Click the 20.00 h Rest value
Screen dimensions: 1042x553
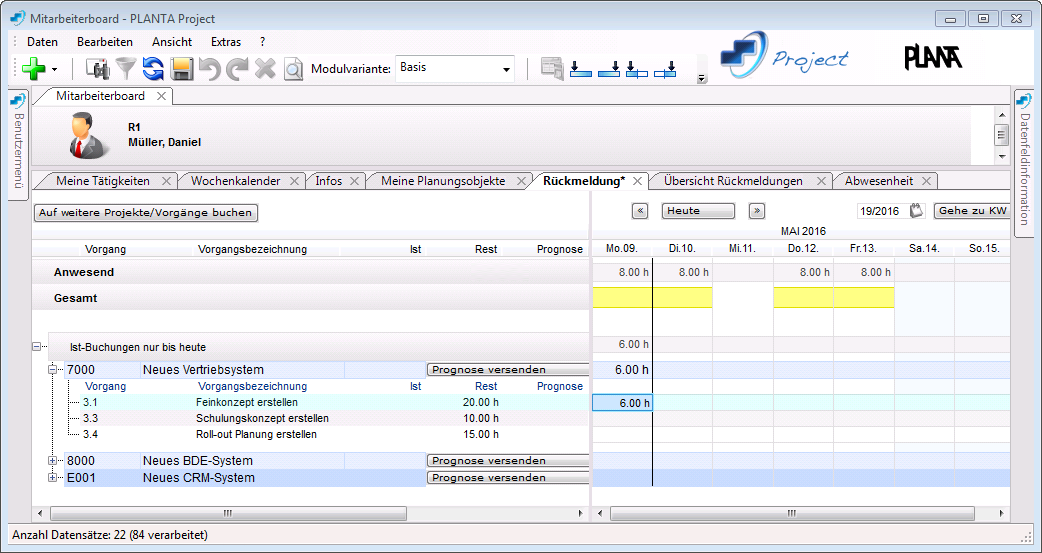(480, 403)
